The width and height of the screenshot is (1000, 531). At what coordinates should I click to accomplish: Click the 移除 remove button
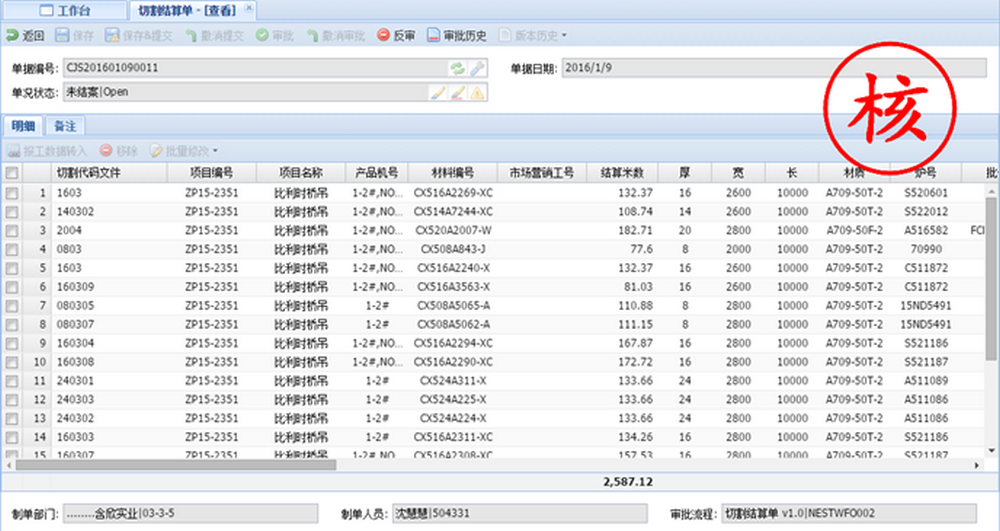pos(119,151)
